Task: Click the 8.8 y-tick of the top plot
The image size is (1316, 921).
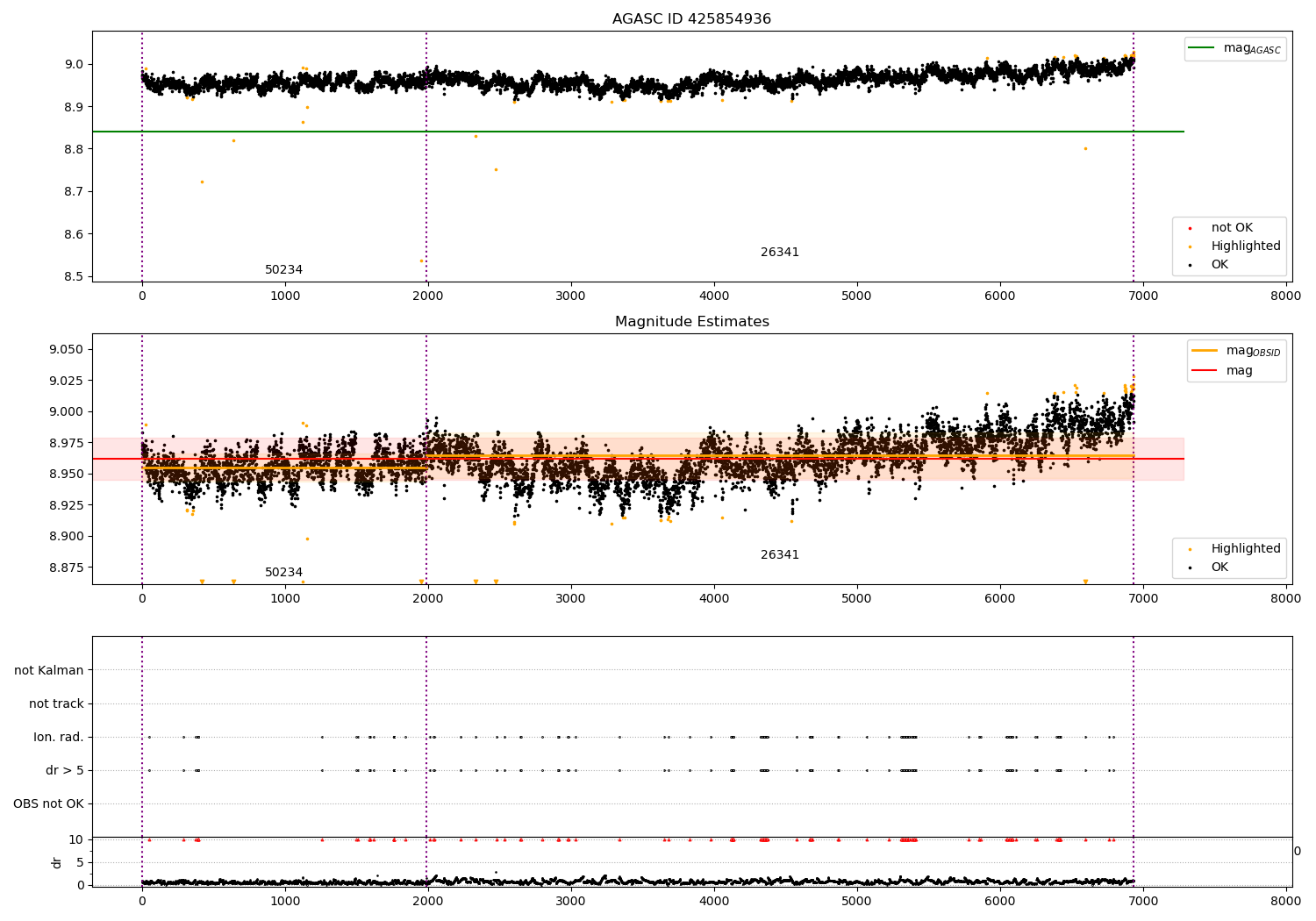Action: [x=74, y=149]
